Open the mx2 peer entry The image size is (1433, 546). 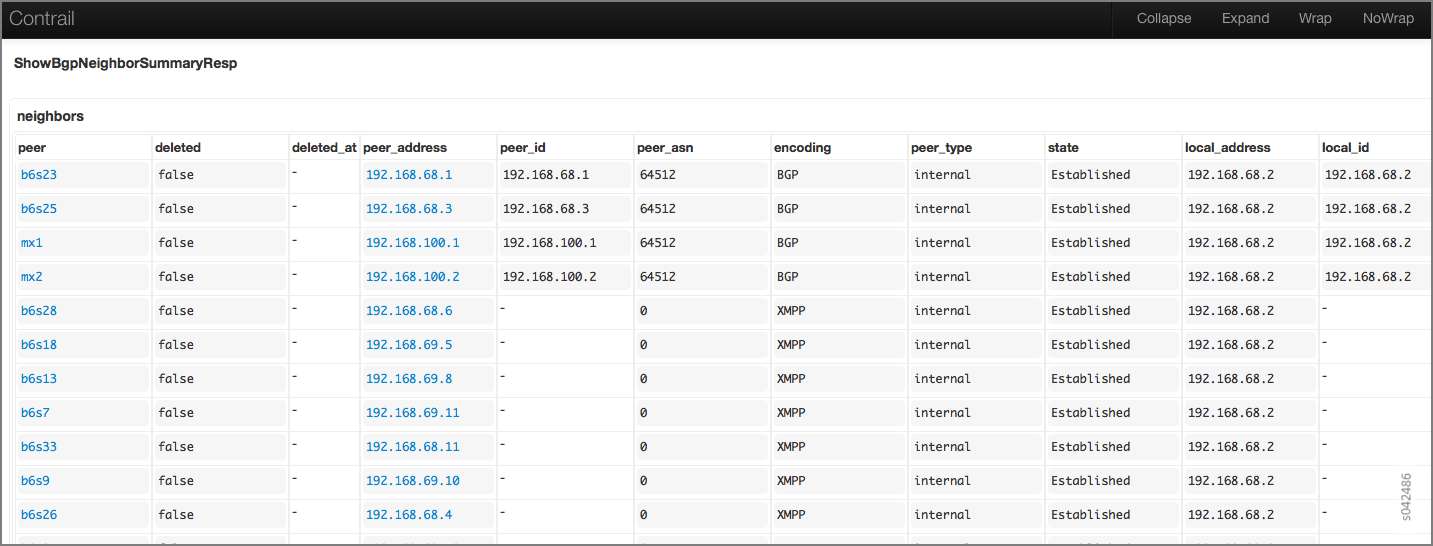coord(32,277)
